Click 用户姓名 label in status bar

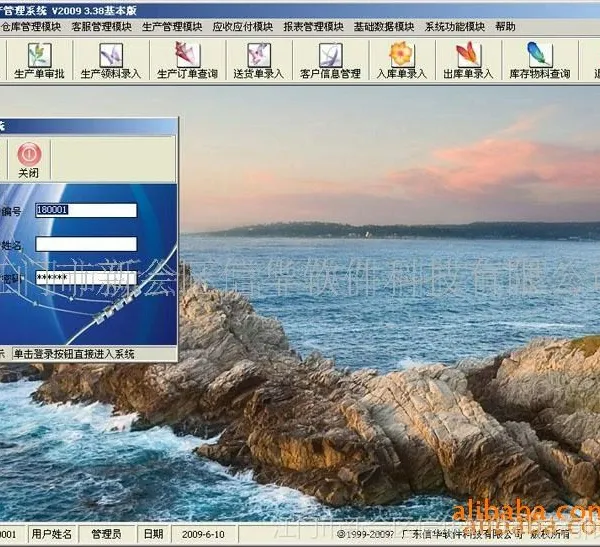(52, 534)
